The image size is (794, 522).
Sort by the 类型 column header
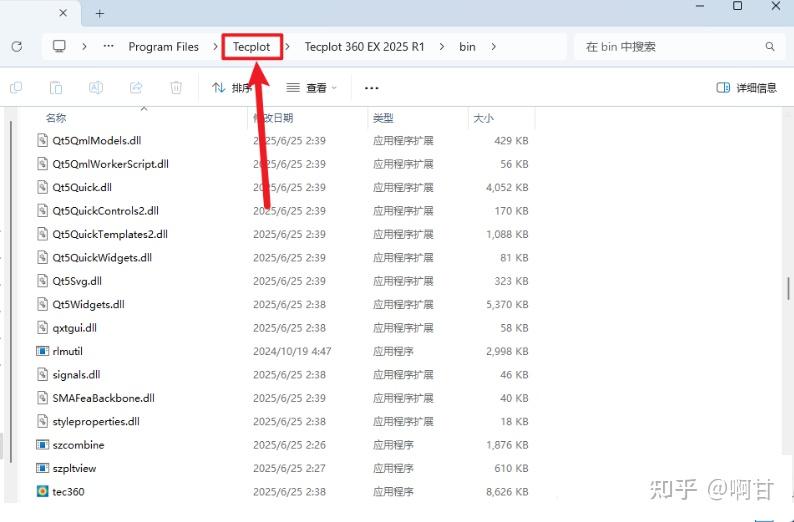click(383, 118)
